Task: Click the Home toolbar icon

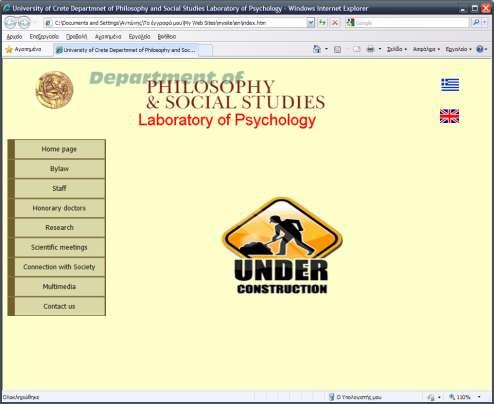Action: coord(316,49)
